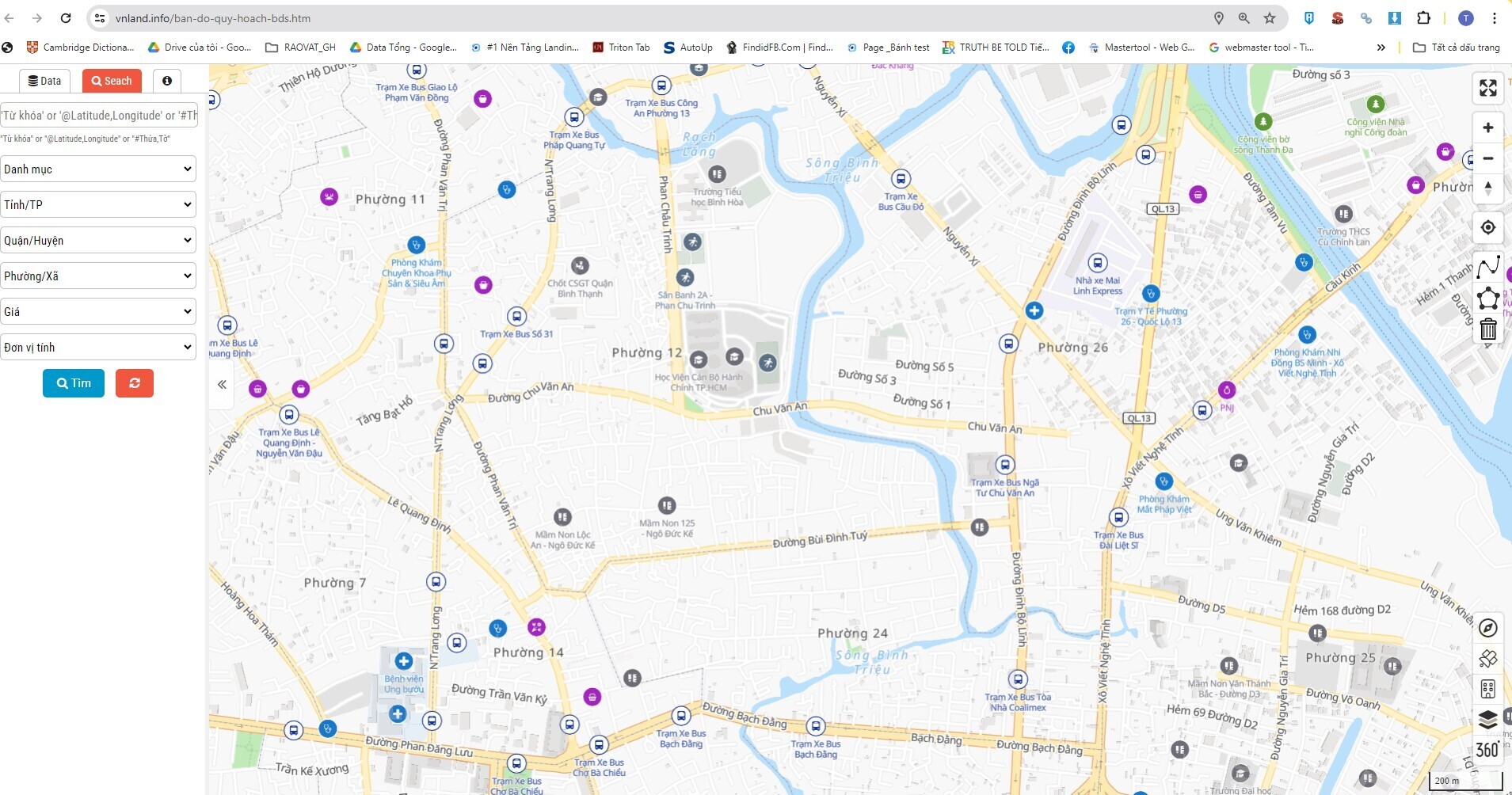Reset map bearing to north
The width and height of the screenshot is (1512, 795).
1487,188
